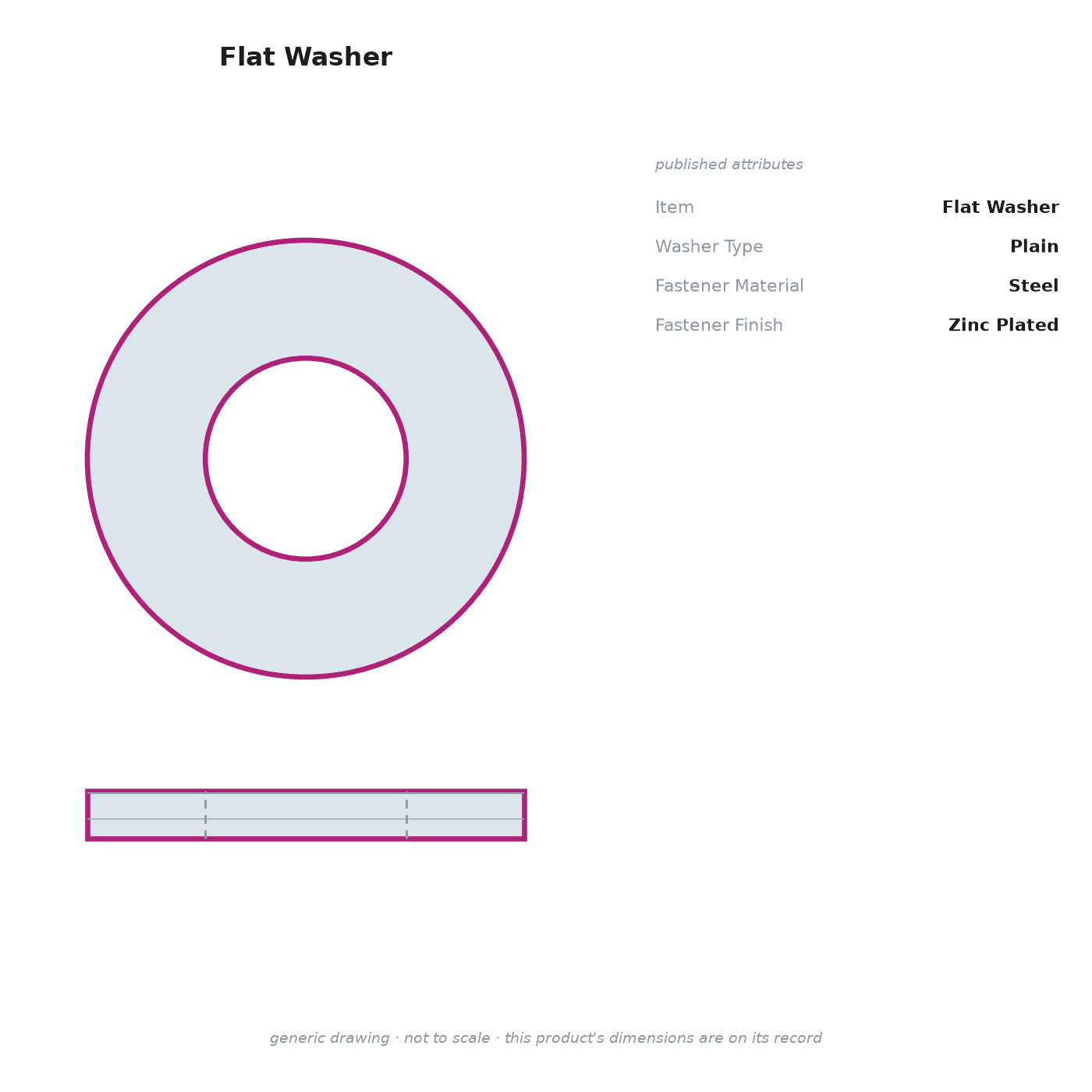The image size is (1092, 1092).
Task: Click the generic drawing footnote text
Action: tap(546, 1038)
